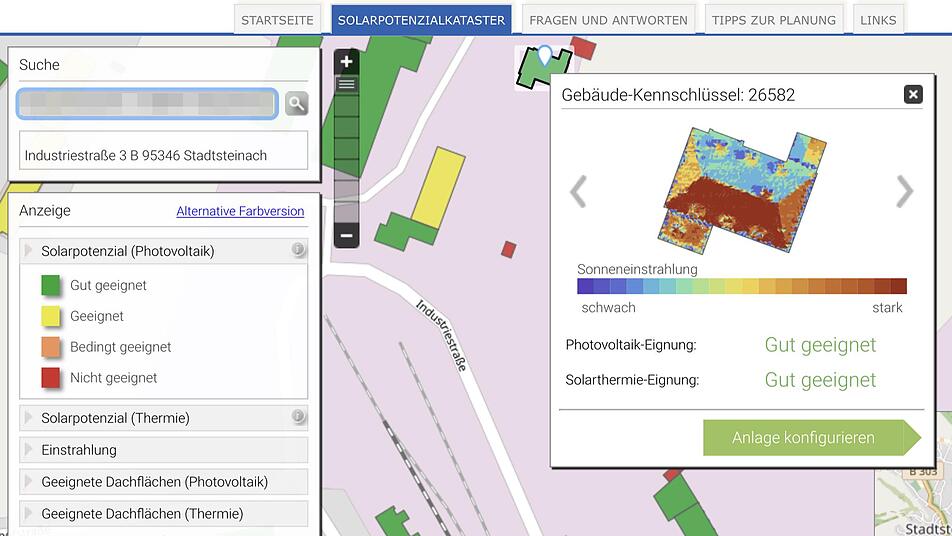Close the Gebäude-Kennschlüssel popup
The image size is (952, 536).
coord(913,94)
